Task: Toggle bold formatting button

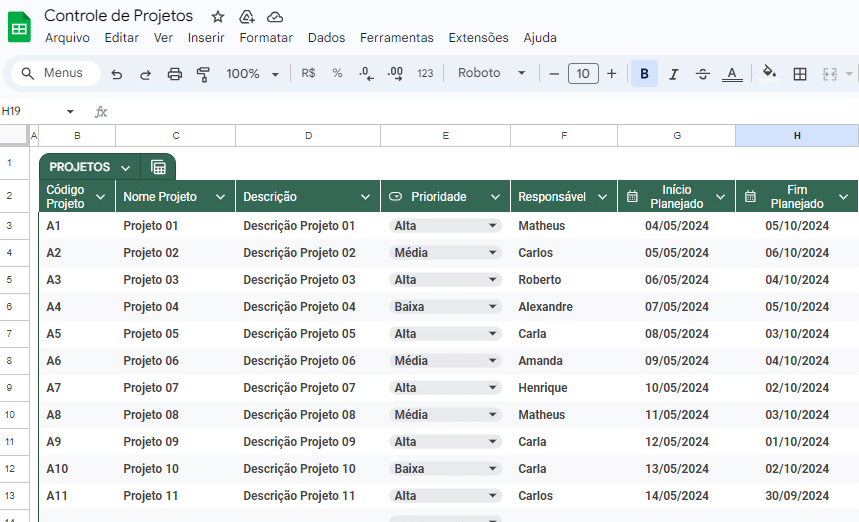Action: pos(644,73)
